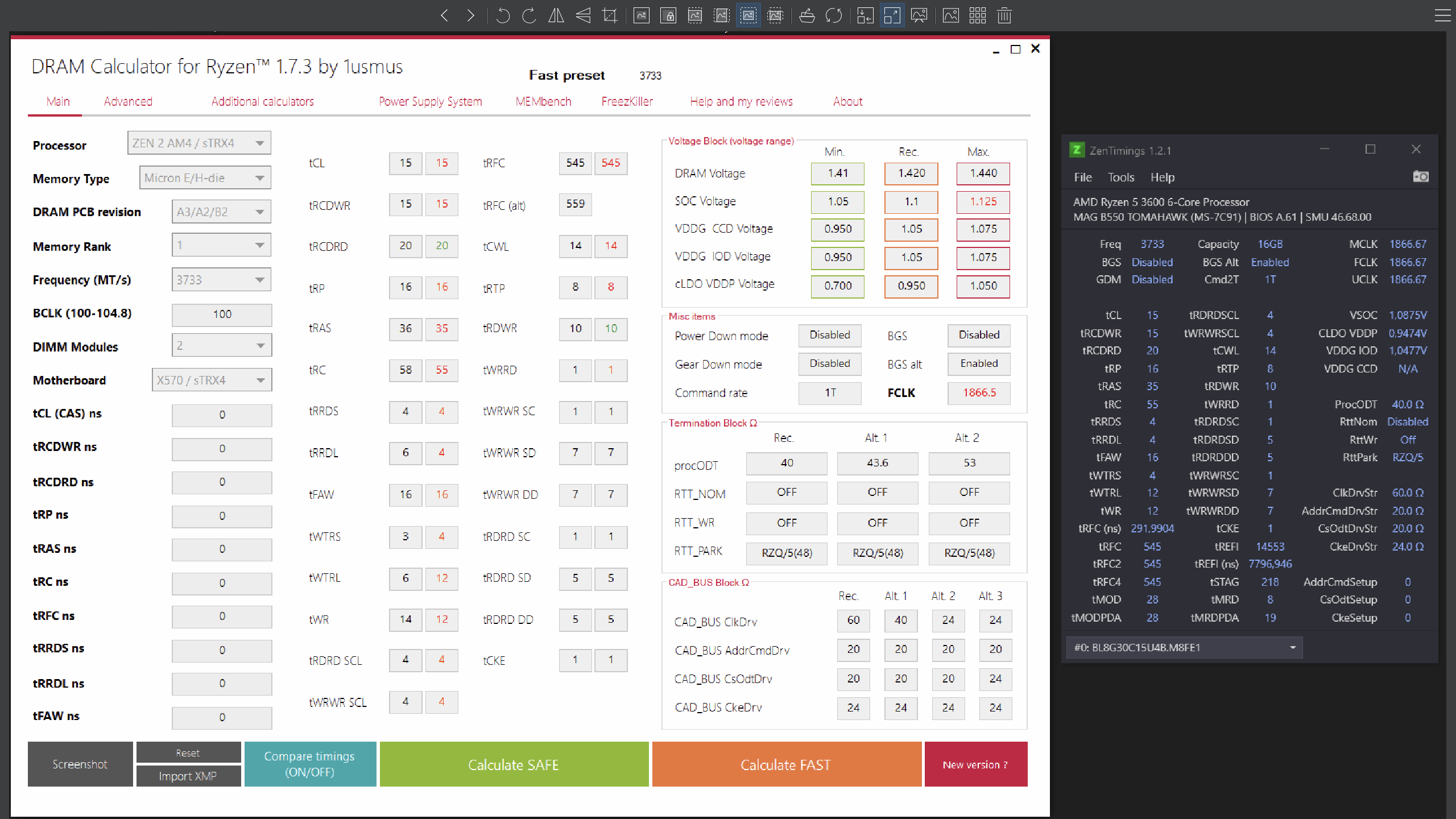Screen dimensions: 1456x819
Task: Open Help and my reviews tab
Action: click(x=741, y=101)
